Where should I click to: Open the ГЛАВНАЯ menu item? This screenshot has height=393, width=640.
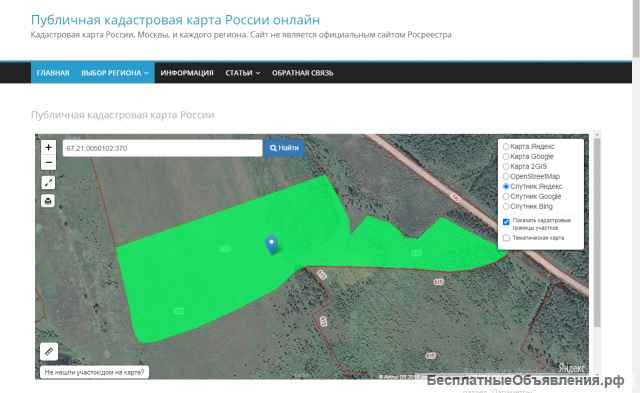coord(53,73)
